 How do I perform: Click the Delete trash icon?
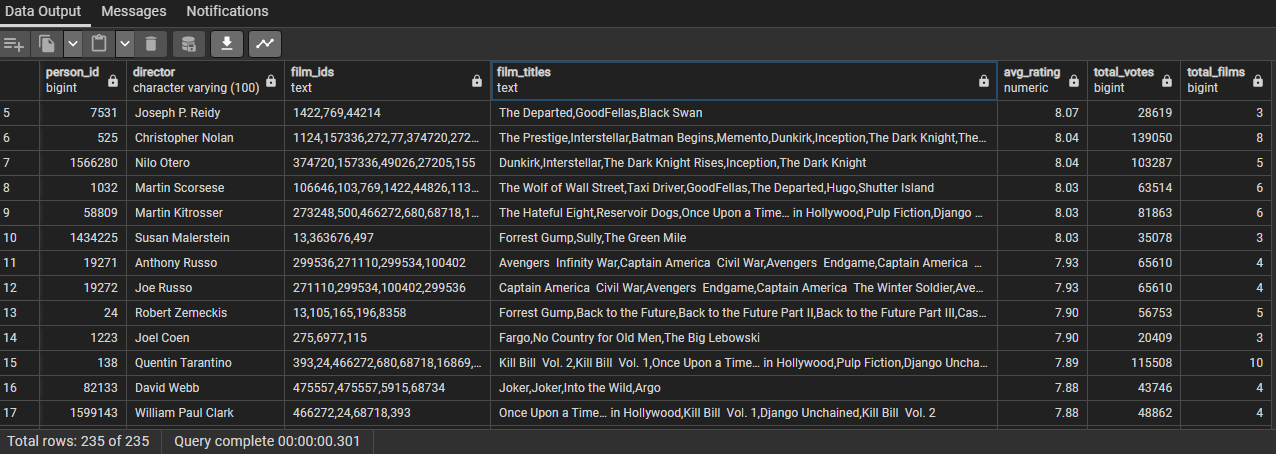click(150, 44)
